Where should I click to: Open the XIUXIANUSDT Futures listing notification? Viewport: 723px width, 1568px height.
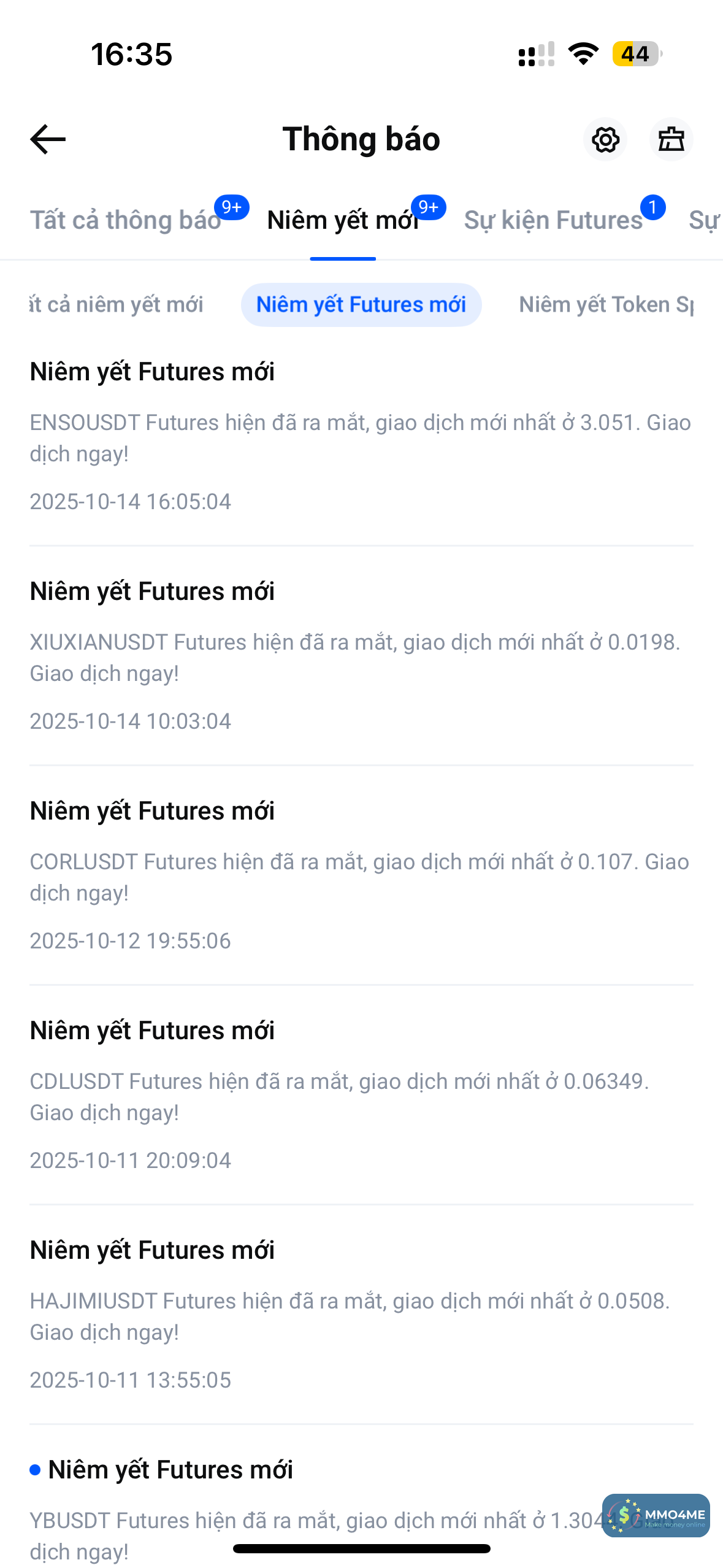(361, 656)
